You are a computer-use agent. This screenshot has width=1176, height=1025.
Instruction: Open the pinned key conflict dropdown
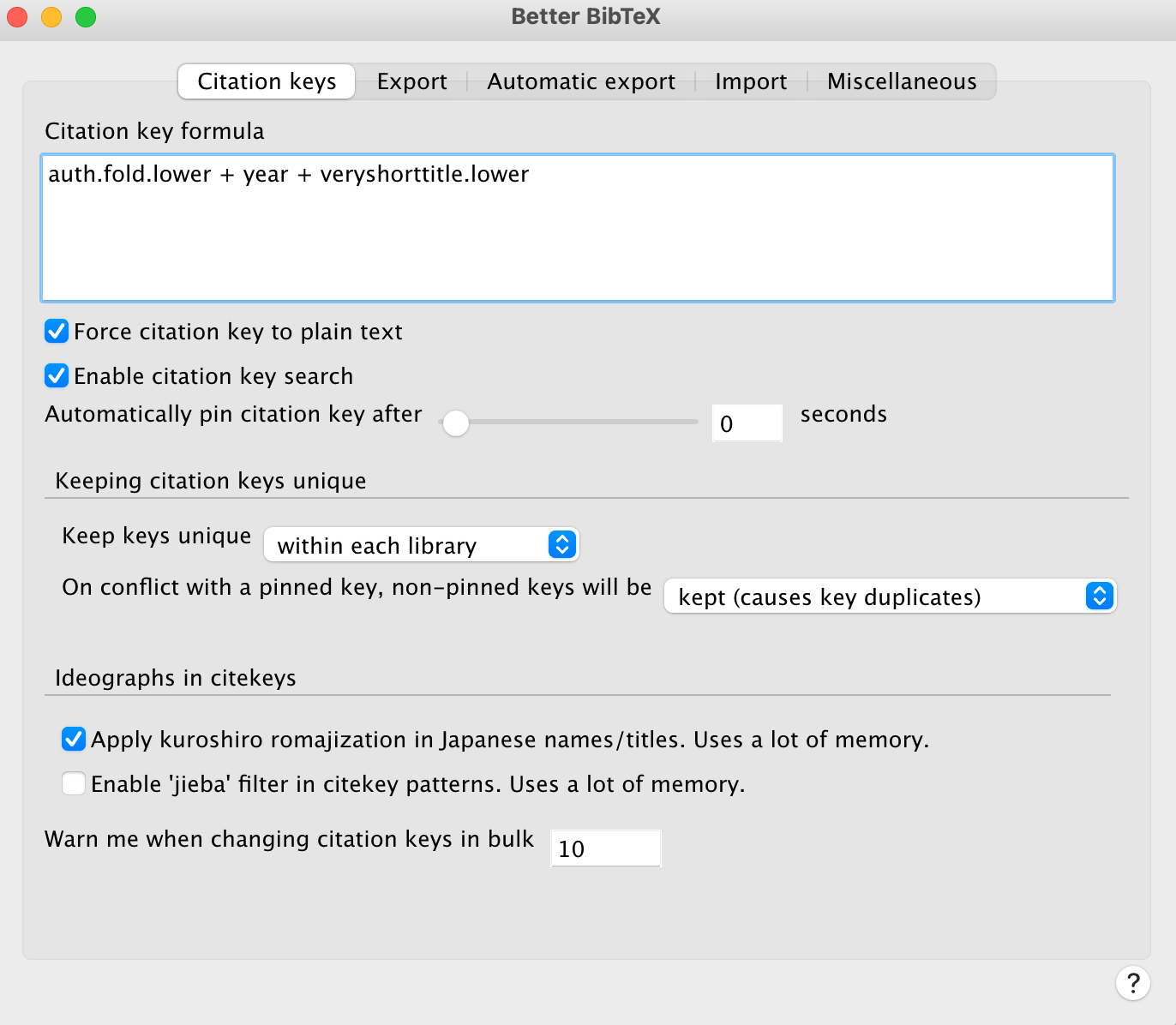click(890, 596)
